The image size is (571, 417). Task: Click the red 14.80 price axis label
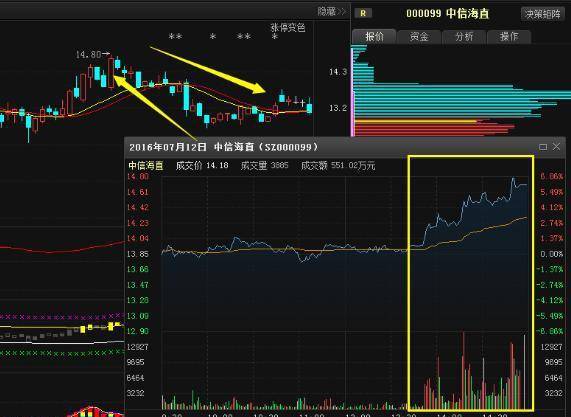138,177
